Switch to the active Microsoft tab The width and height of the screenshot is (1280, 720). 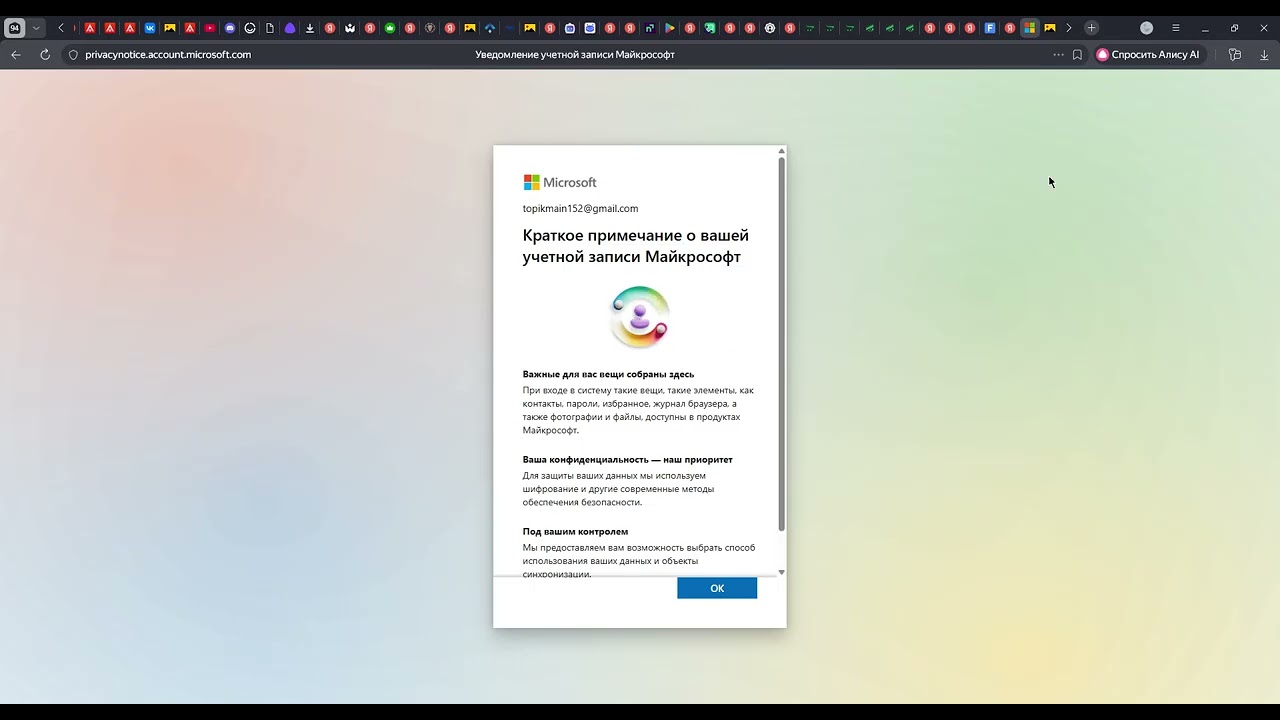click(x=1029, y=28)
